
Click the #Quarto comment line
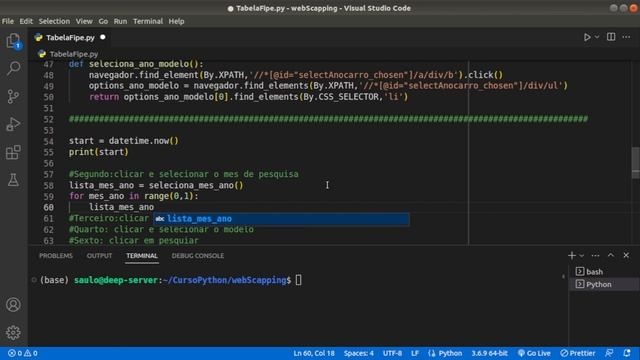click(161, 229)
